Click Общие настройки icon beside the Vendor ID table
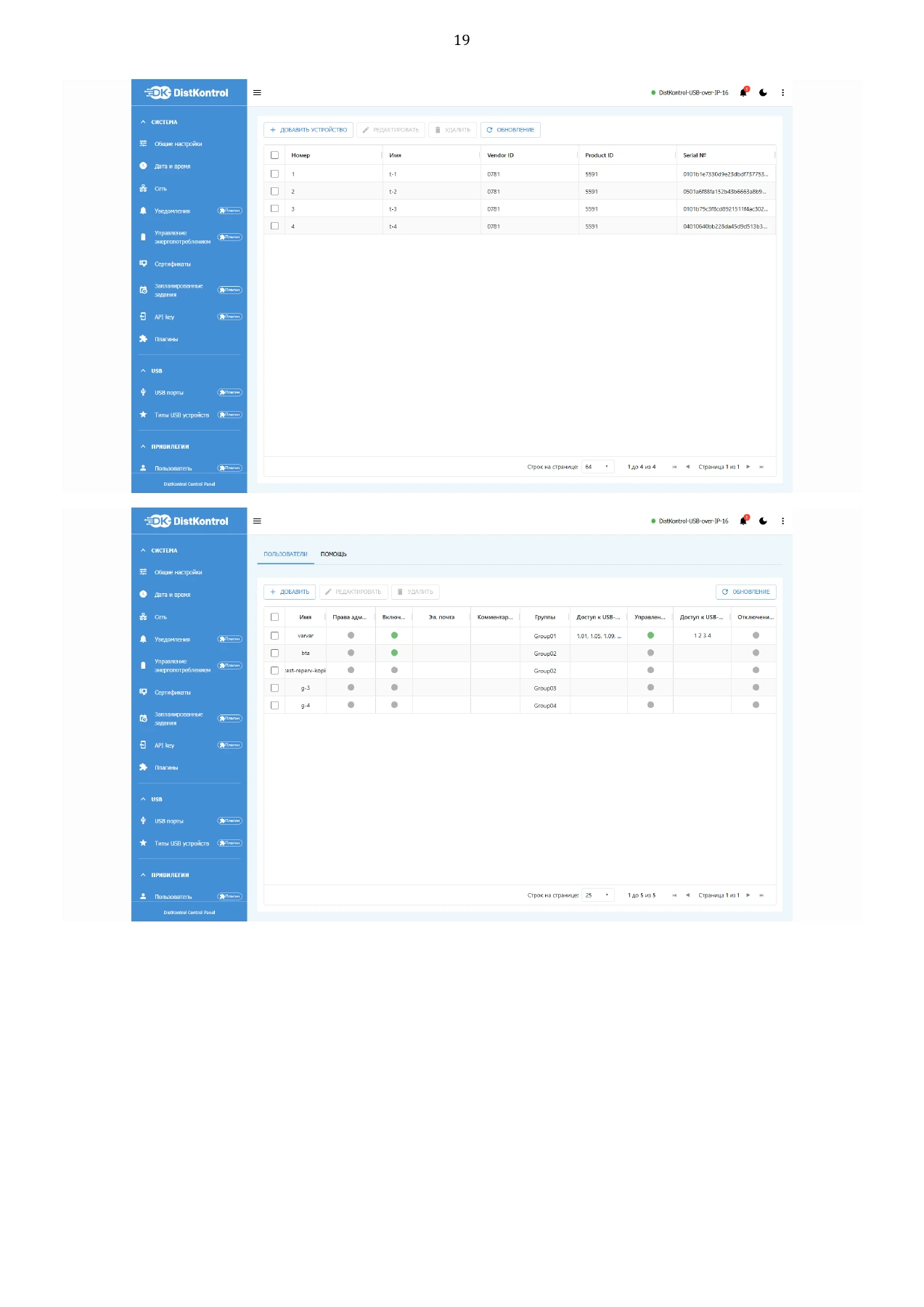 [143, 144]
